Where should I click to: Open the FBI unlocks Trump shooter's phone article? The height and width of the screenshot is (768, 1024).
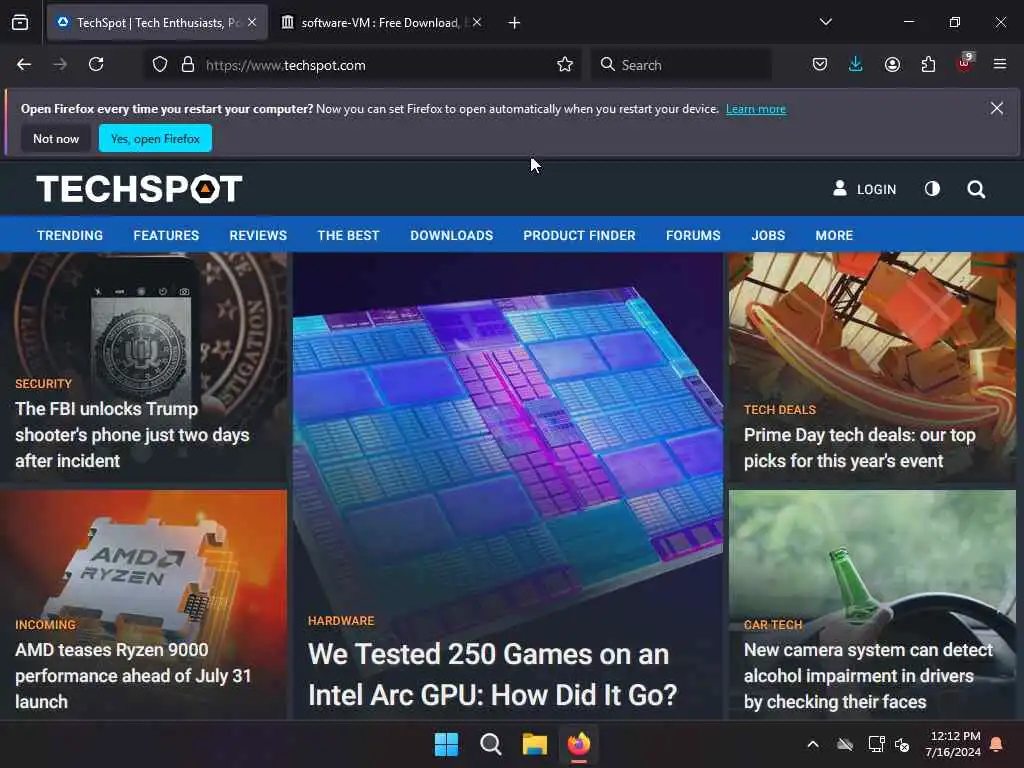point(132,435)
